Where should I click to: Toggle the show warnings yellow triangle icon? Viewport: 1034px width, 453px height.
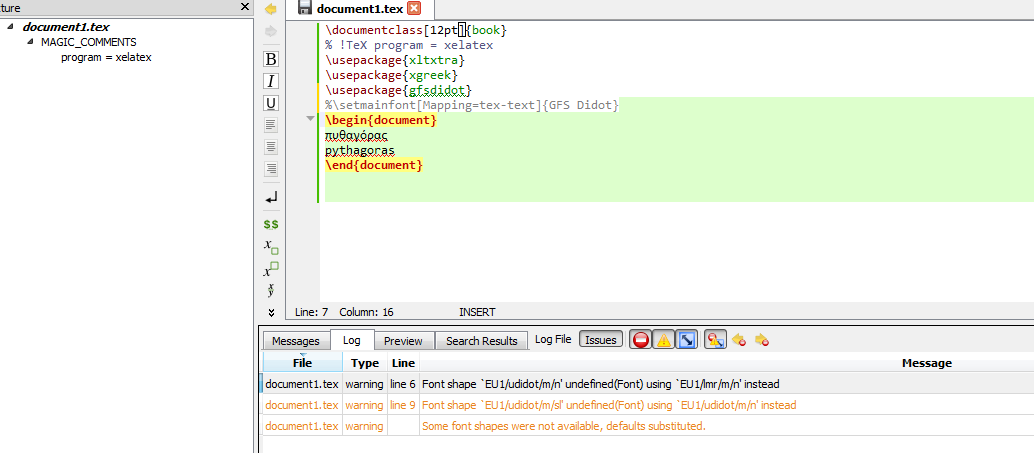pos(663,340)
